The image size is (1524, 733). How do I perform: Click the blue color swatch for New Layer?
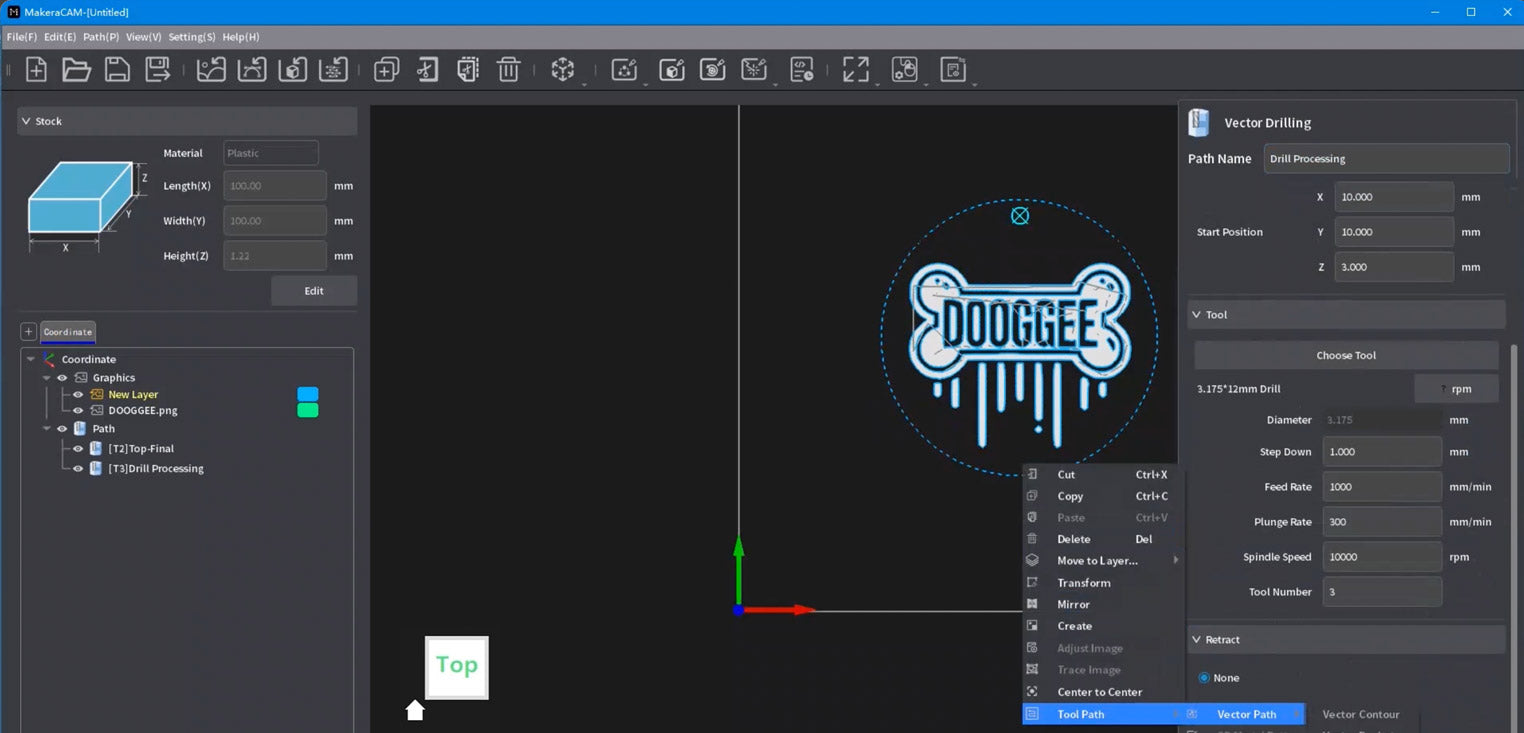(x=308, y=394)
